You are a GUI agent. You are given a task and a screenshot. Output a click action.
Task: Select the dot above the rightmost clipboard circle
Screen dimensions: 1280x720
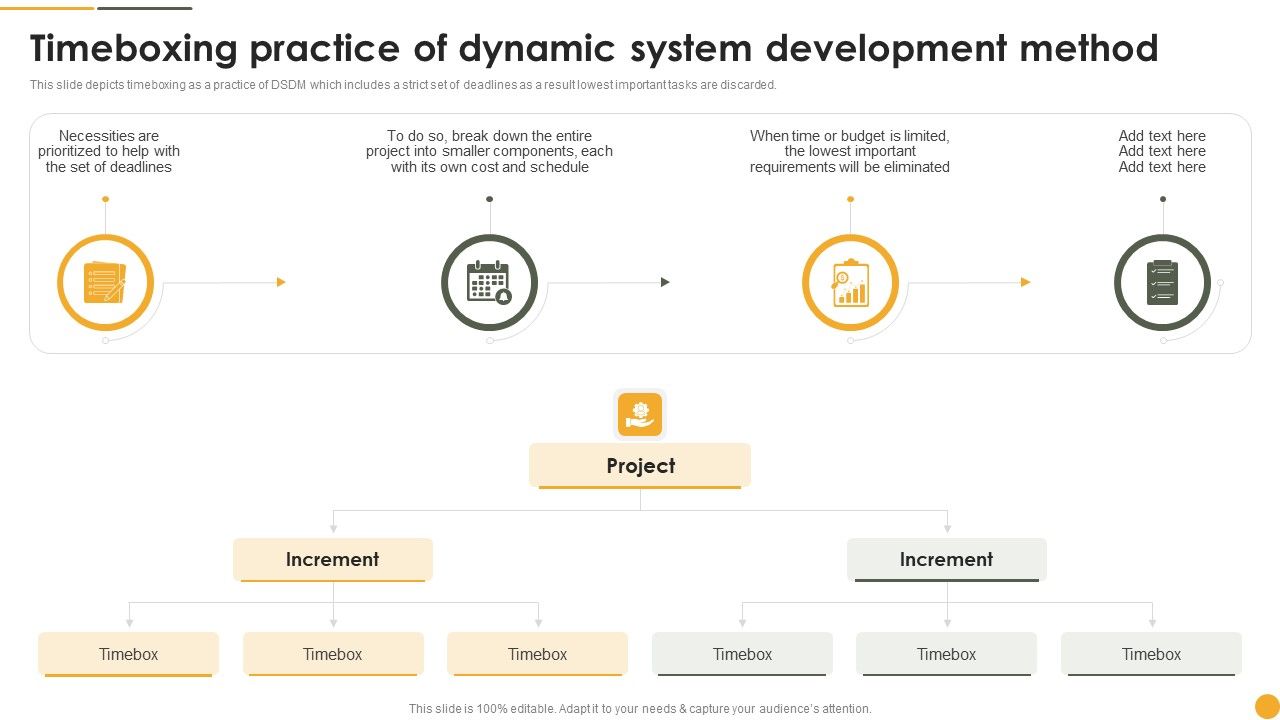tap(1162, 199)
